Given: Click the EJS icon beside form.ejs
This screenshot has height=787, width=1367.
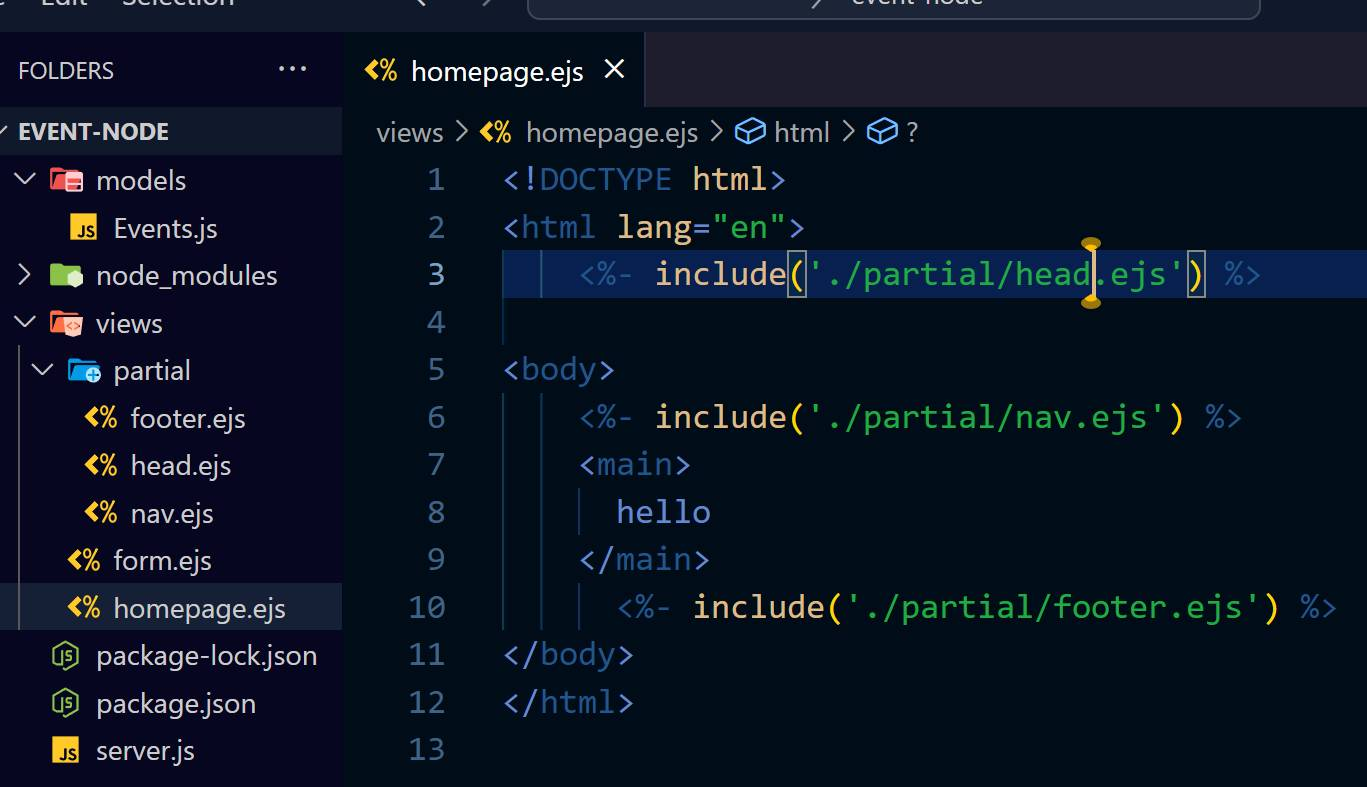Looking at the screenshot, I should coord(84,560).
